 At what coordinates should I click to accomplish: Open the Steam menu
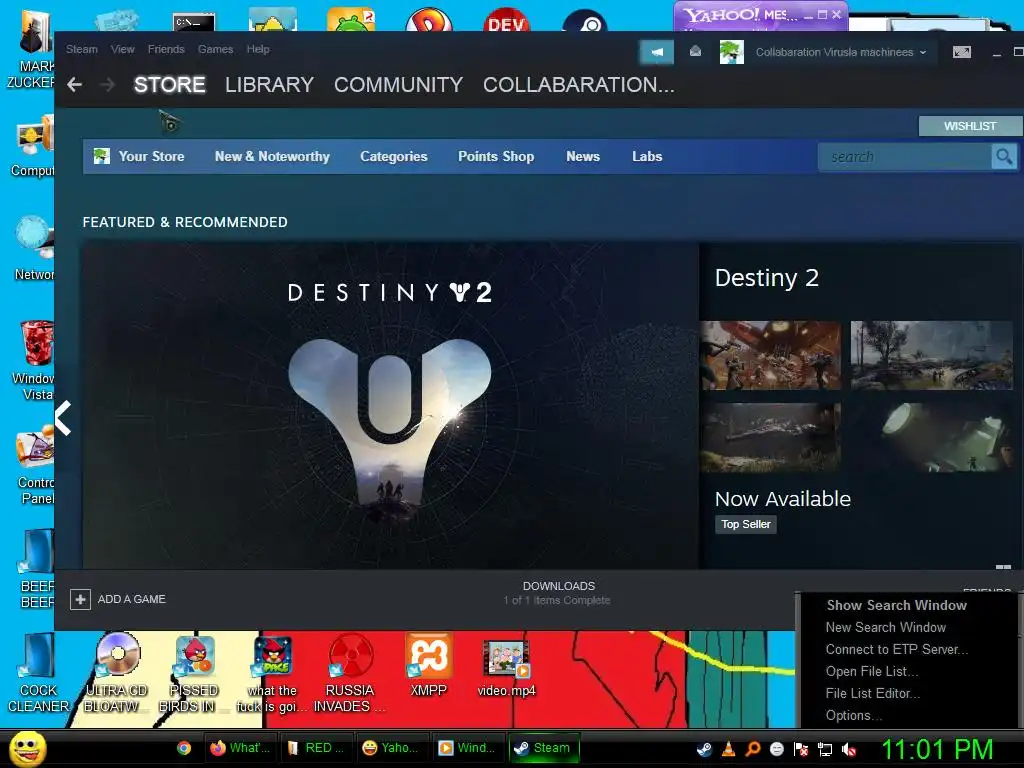tap(82, 49)
